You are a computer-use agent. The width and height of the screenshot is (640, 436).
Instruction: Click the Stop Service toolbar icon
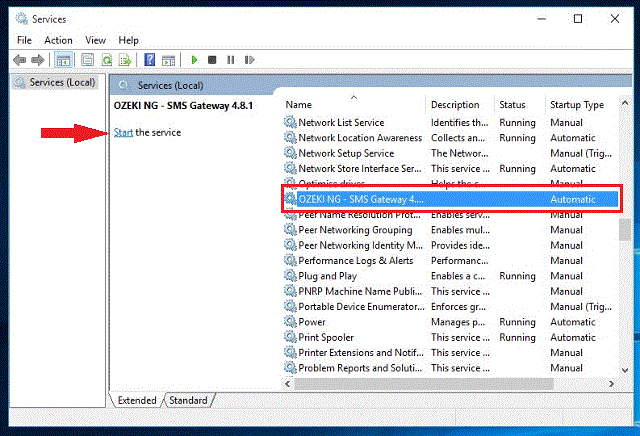click(212, 60)
